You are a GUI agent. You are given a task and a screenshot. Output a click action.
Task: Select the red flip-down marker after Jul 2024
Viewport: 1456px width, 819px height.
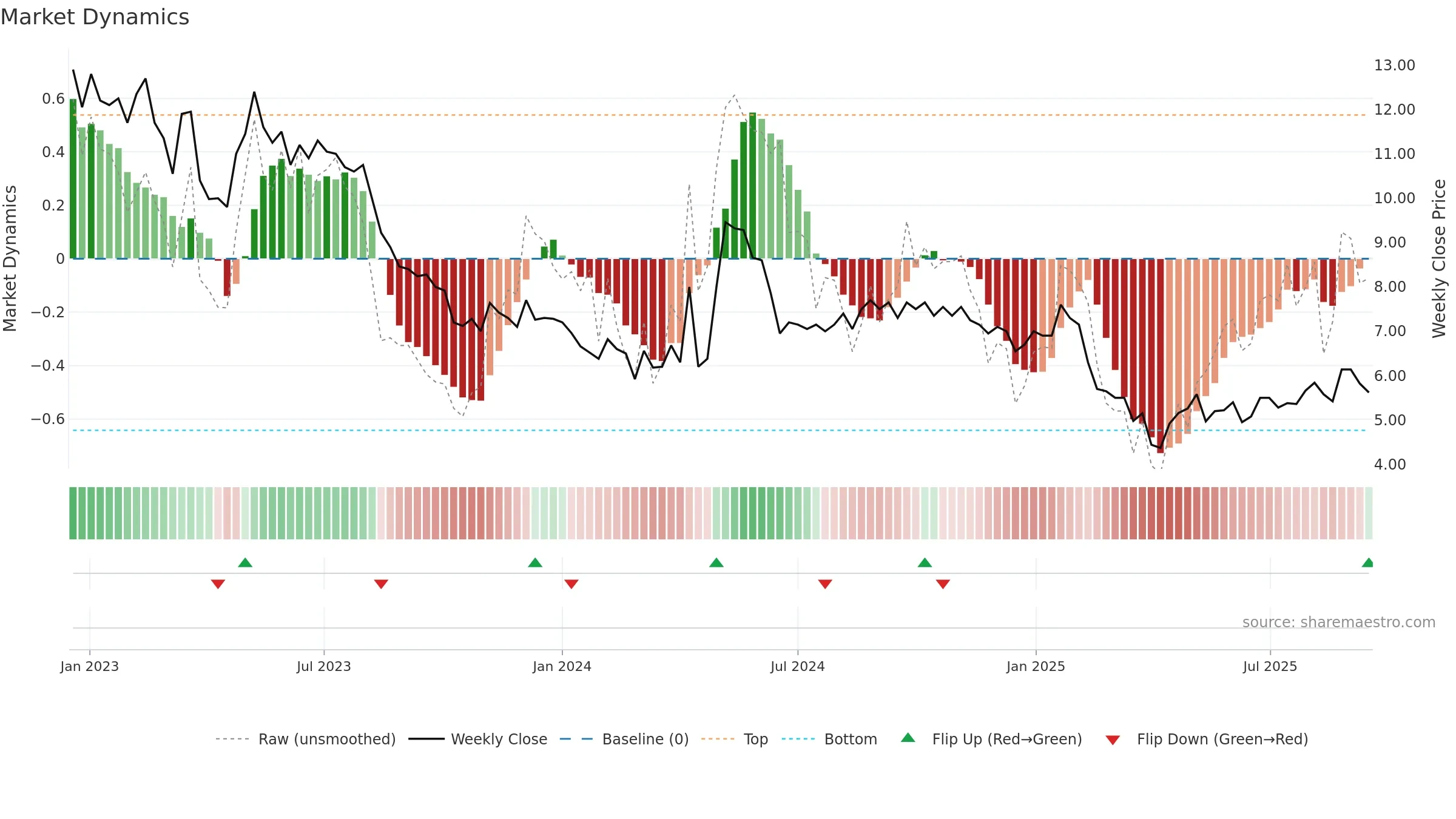(x=825, y=584)
